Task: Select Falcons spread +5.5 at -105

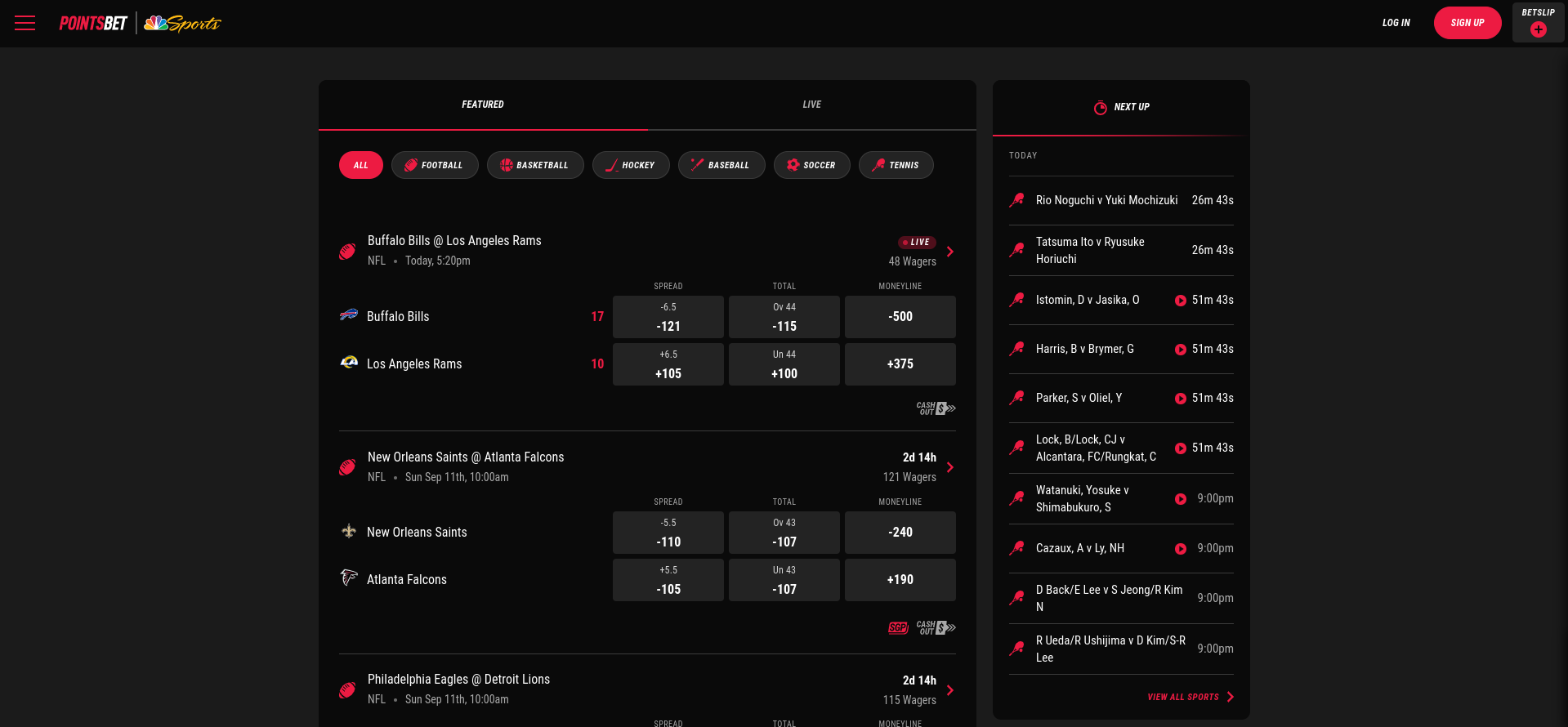Action: point(668,580)
